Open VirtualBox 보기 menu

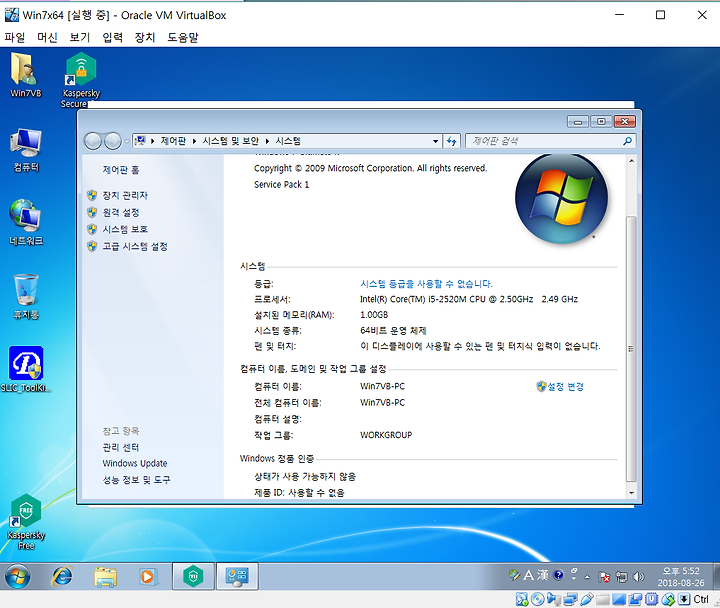tap(79, 37)
